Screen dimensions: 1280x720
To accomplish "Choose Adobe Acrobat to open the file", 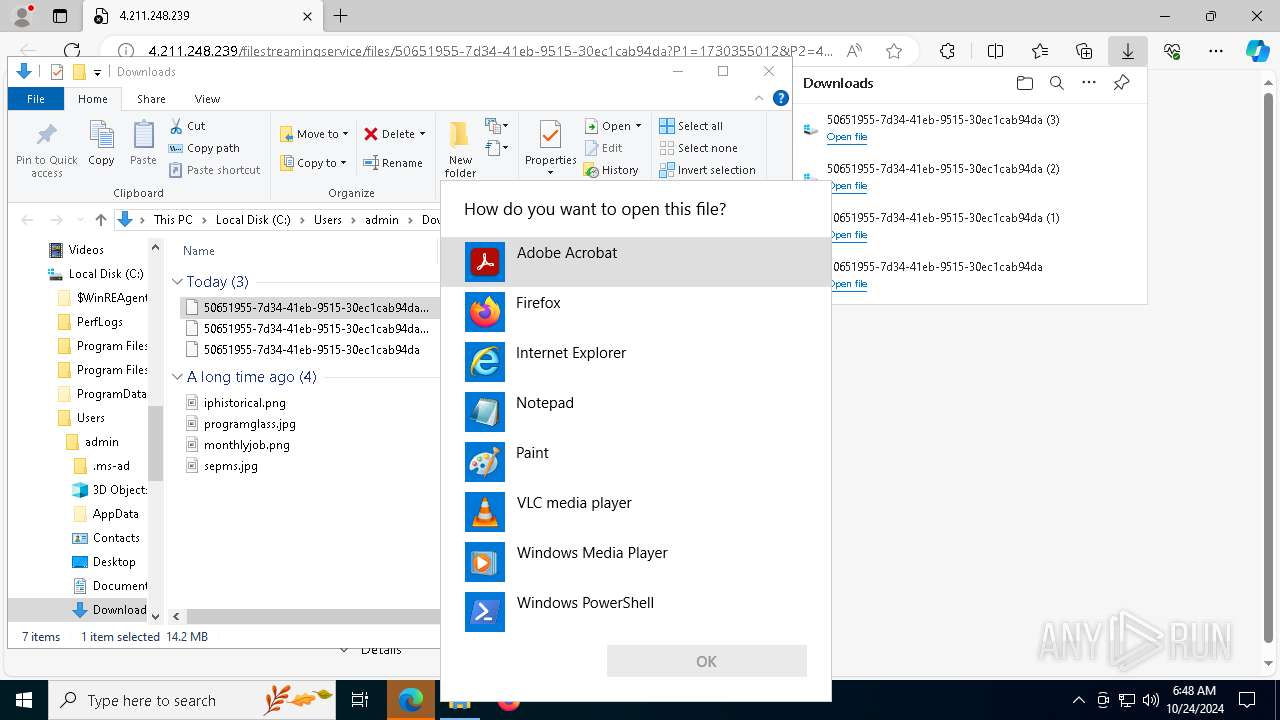I will tap(636, 262).
